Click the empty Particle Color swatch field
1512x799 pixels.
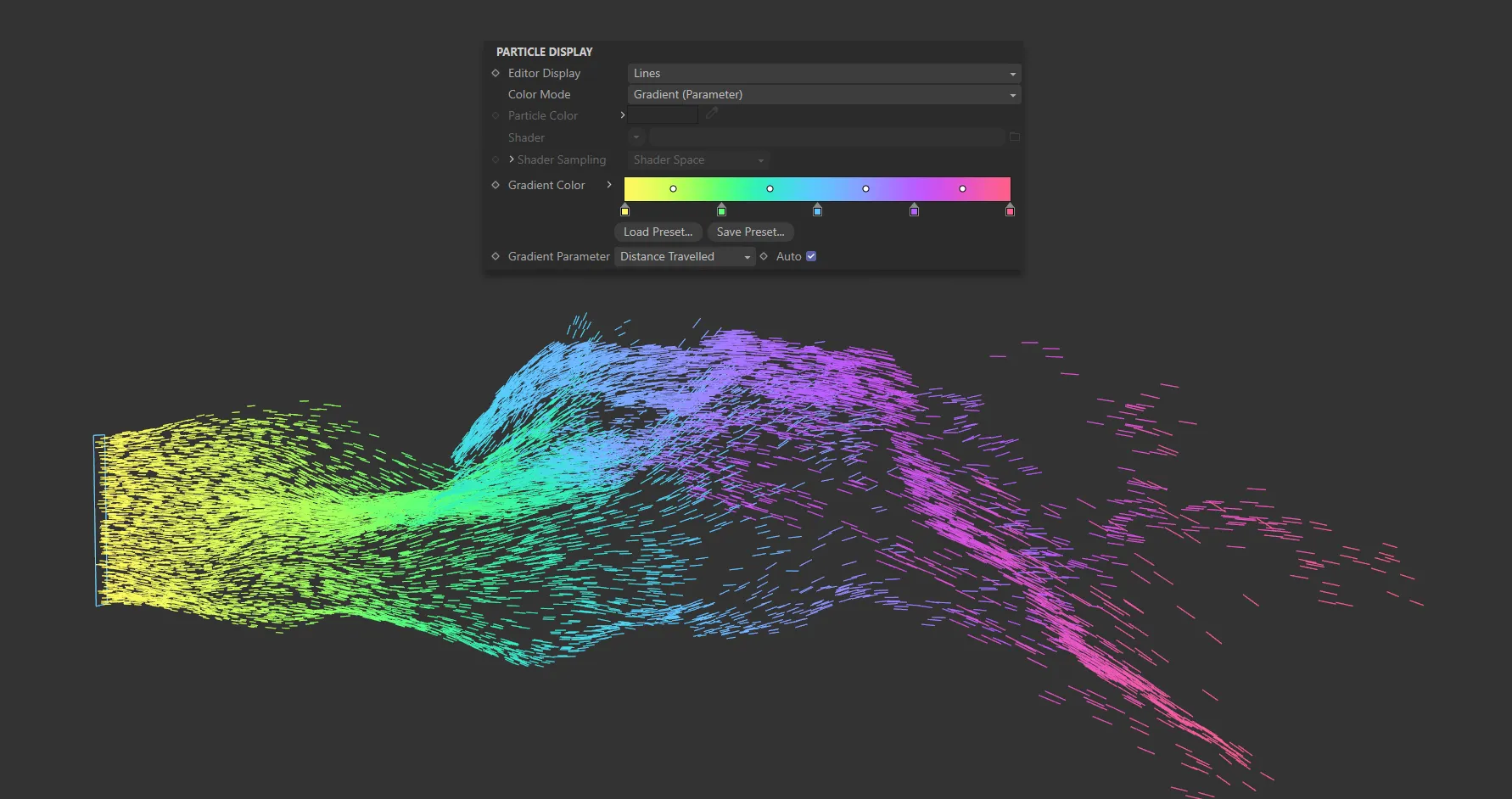pyautogui.click(x=663, y=115)
